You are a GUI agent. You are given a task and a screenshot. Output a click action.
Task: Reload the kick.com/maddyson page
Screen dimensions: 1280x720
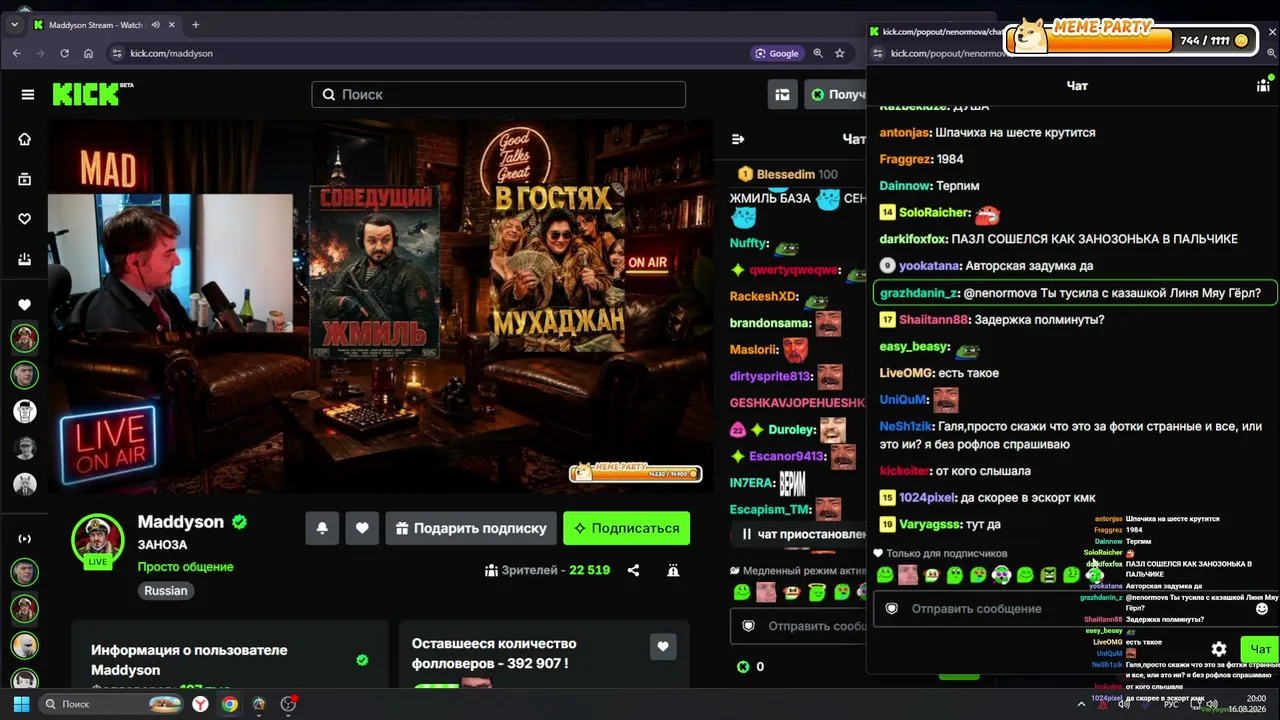point(65,53)
